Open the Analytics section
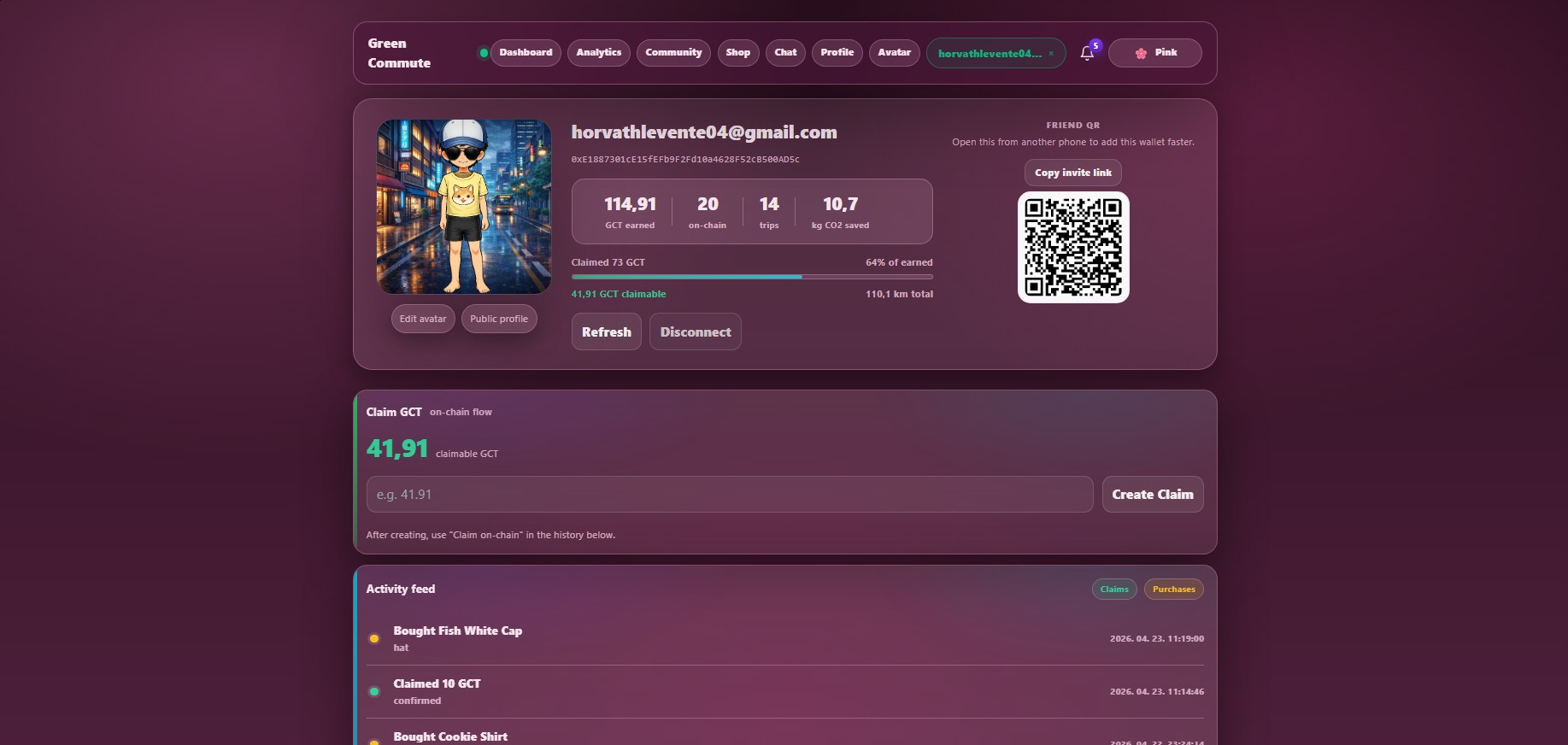The height and width of the screenshot is (745, 1568). [x=599, y=53]
